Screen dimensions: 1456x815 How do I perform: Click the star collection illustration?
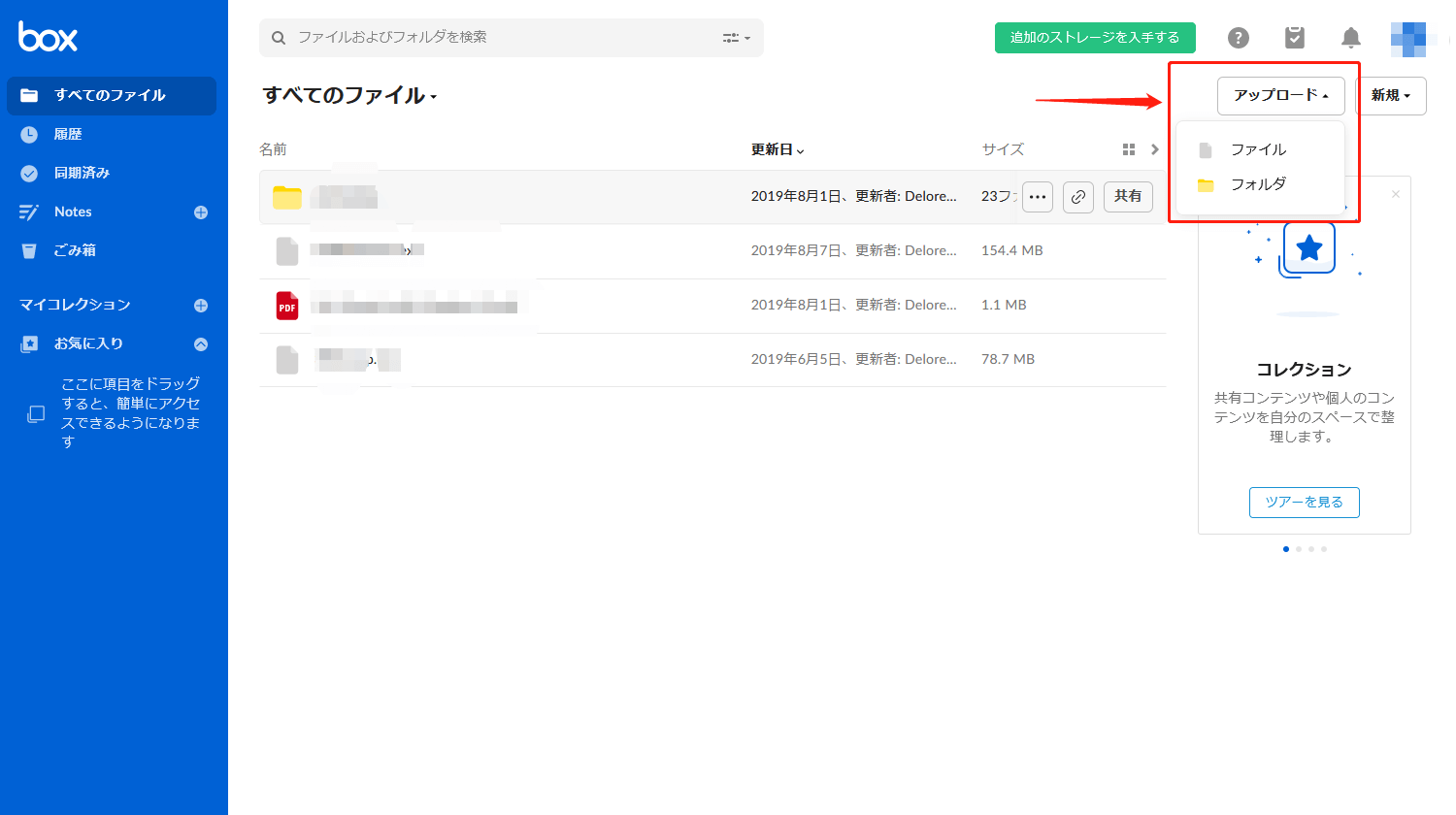point(1308,248)
